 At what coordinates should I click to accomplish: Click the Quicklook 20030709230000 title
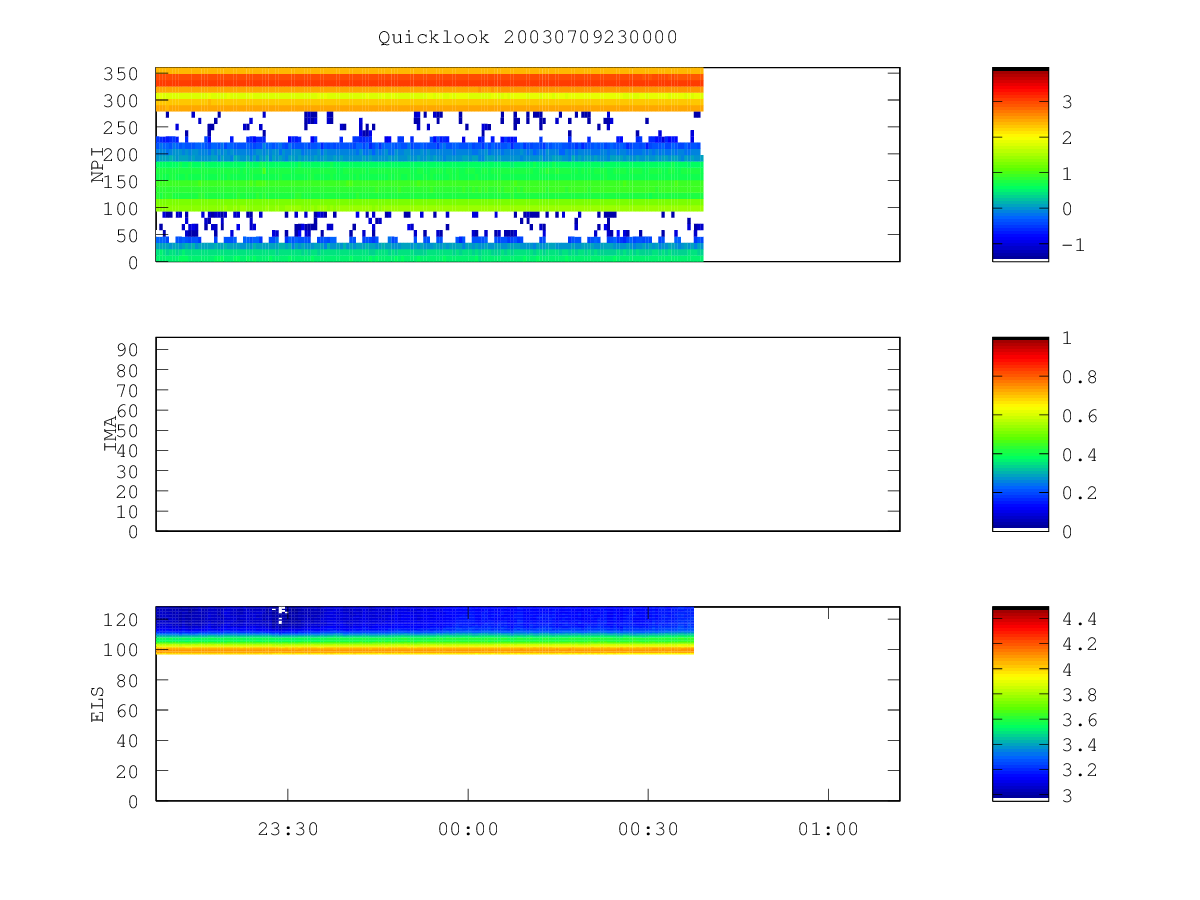click(x=528, y=37)
